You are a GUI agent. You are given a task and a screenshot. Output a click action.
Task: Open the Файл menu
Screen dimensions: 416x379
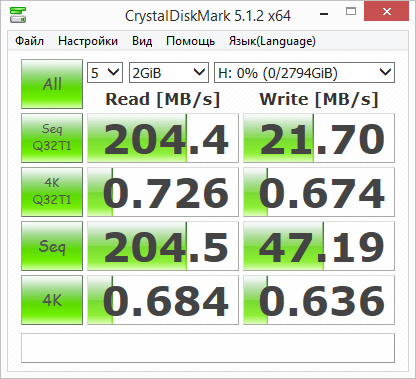(x=29, y=41)
